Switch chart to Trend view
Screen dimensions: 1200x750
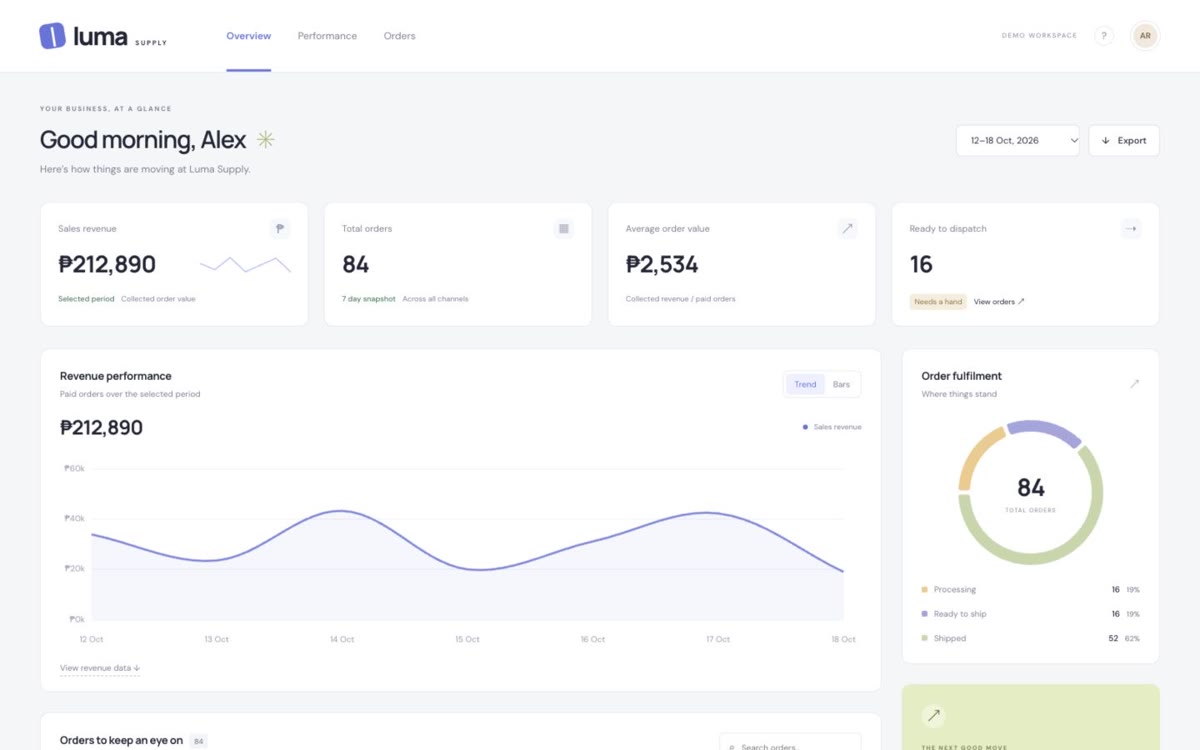805,385
